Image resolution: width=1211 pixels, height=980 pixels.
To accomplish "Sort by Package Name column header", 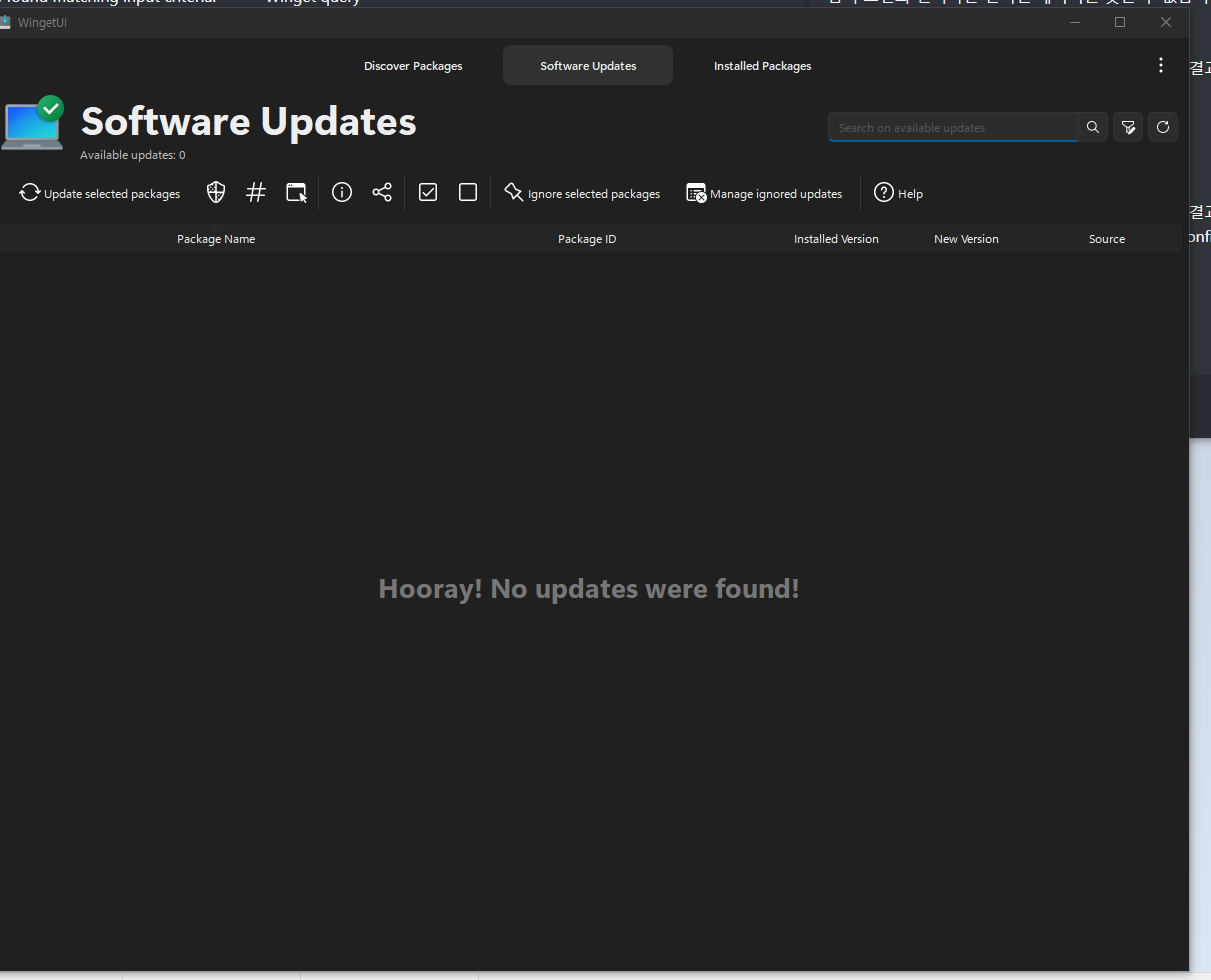I will pos(216,239).
